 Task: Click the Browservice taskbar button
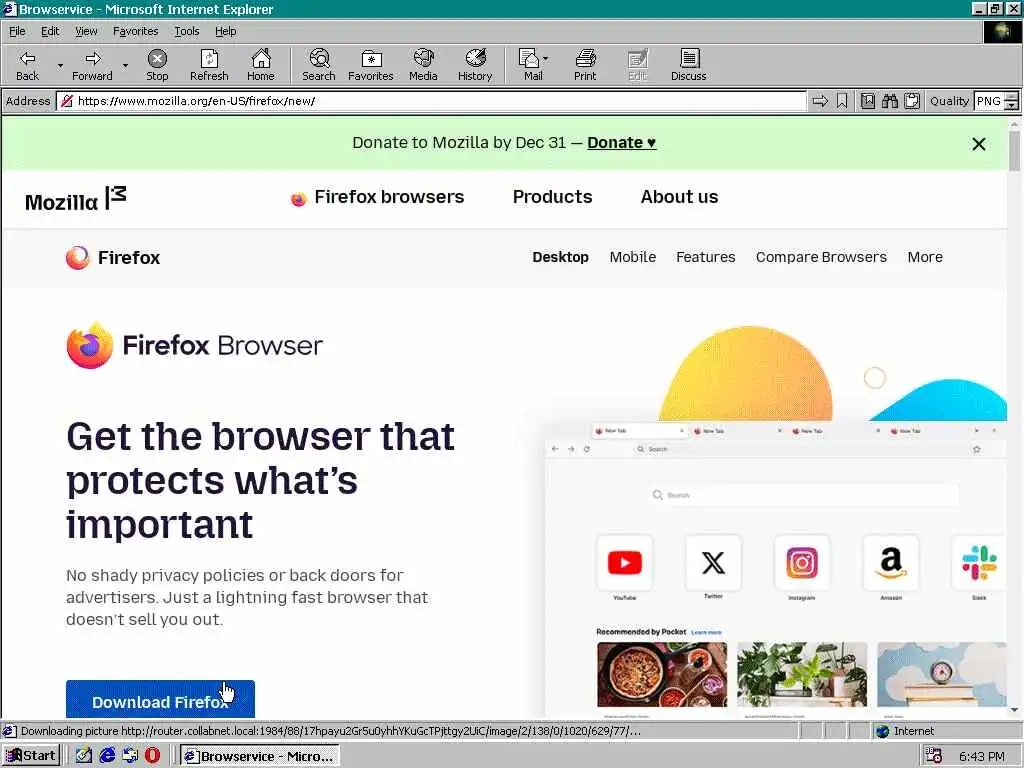tap(260, 756)
